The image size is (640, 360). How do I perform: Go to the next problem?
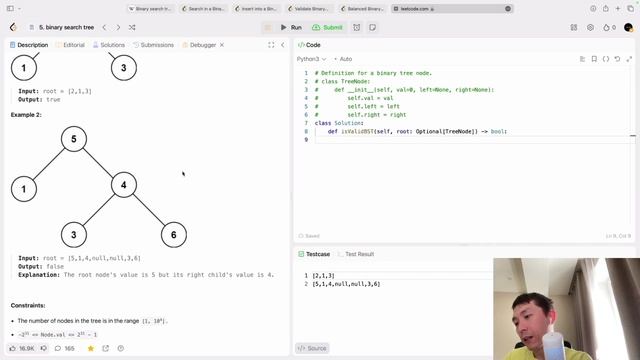click(x=118, y=27)
